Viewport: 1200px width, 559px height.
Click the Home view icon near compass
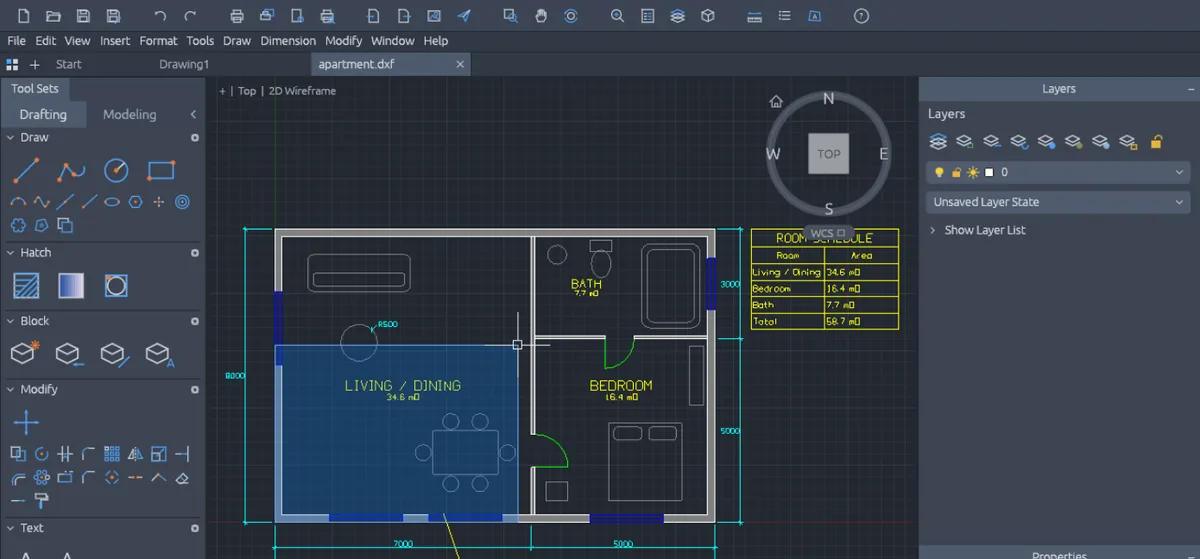[776, 101]
